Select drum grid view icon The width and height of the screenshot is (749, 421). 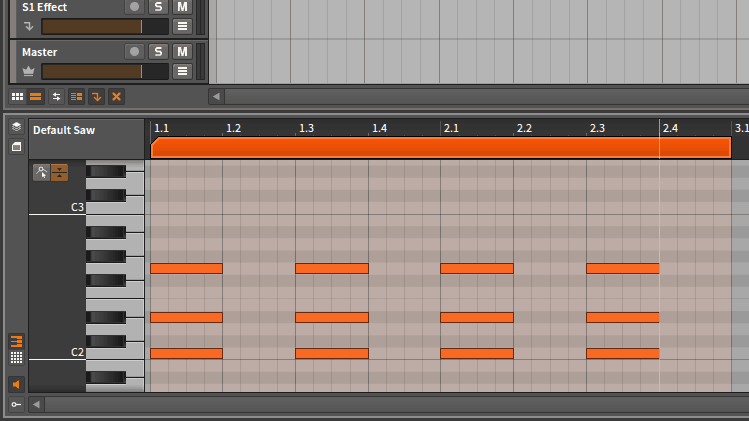point(16,357)
